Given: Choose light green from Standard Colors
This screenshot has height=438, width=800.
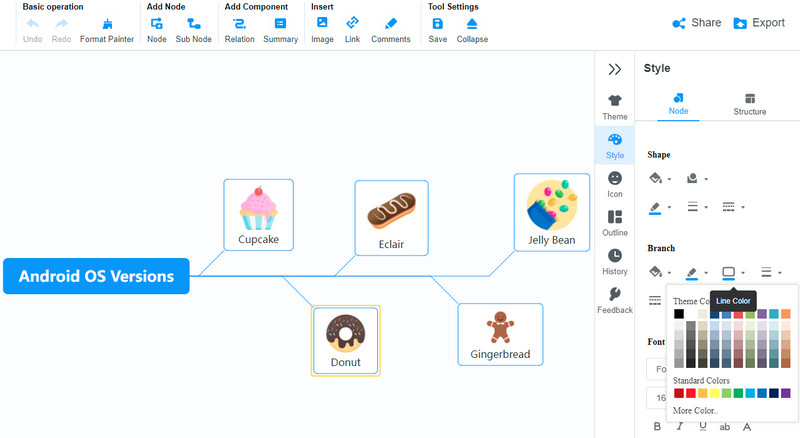Looking at the screenshot, I should pyautogui.click(x=726, y=393).
